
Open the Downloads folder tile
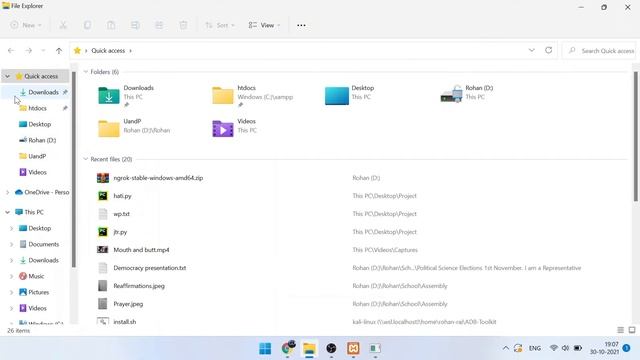pyautogui.click(x=127, y=96)
